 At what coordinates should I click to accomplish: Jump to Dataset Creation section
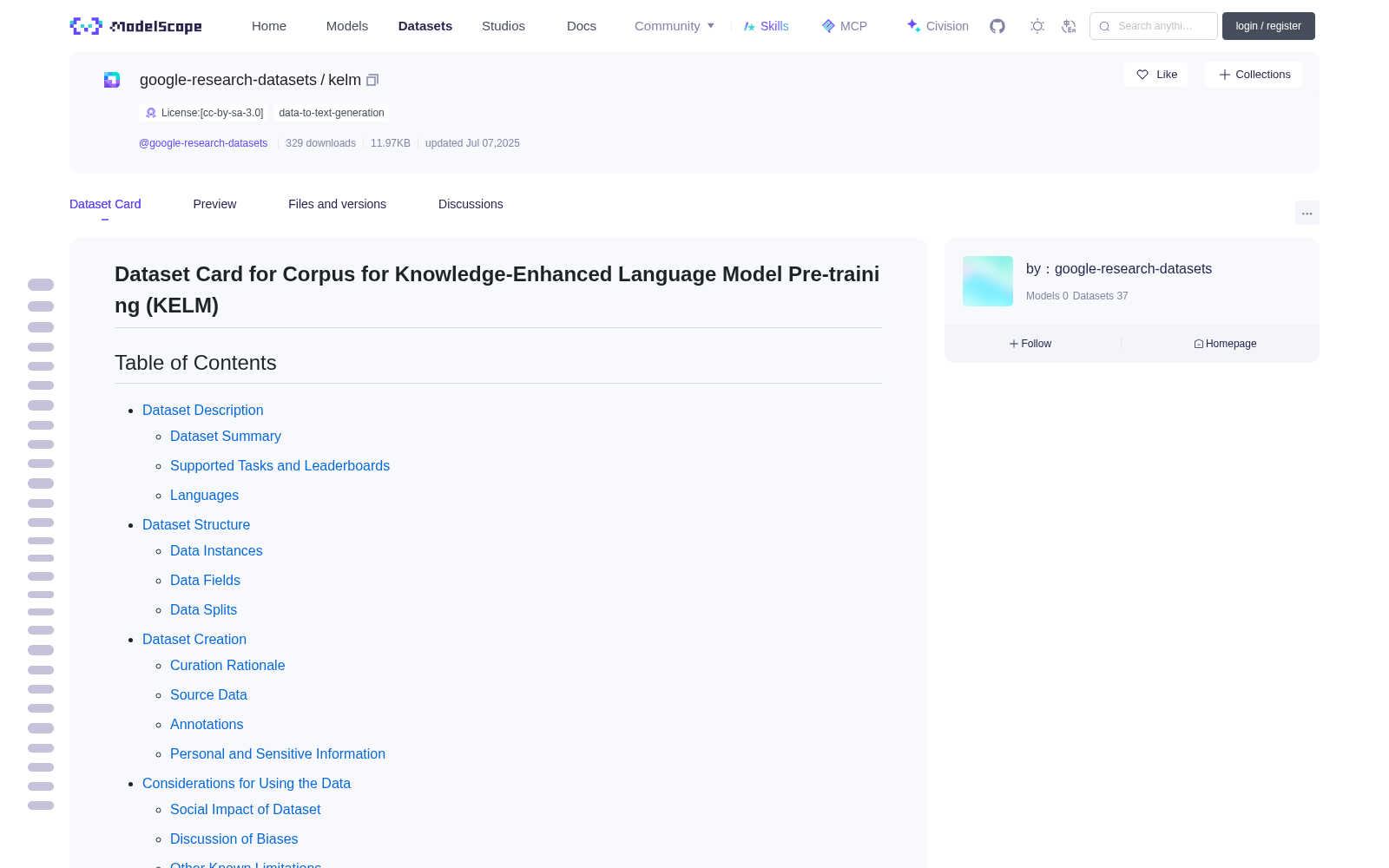pyautogui.click(x=194, y=639)
